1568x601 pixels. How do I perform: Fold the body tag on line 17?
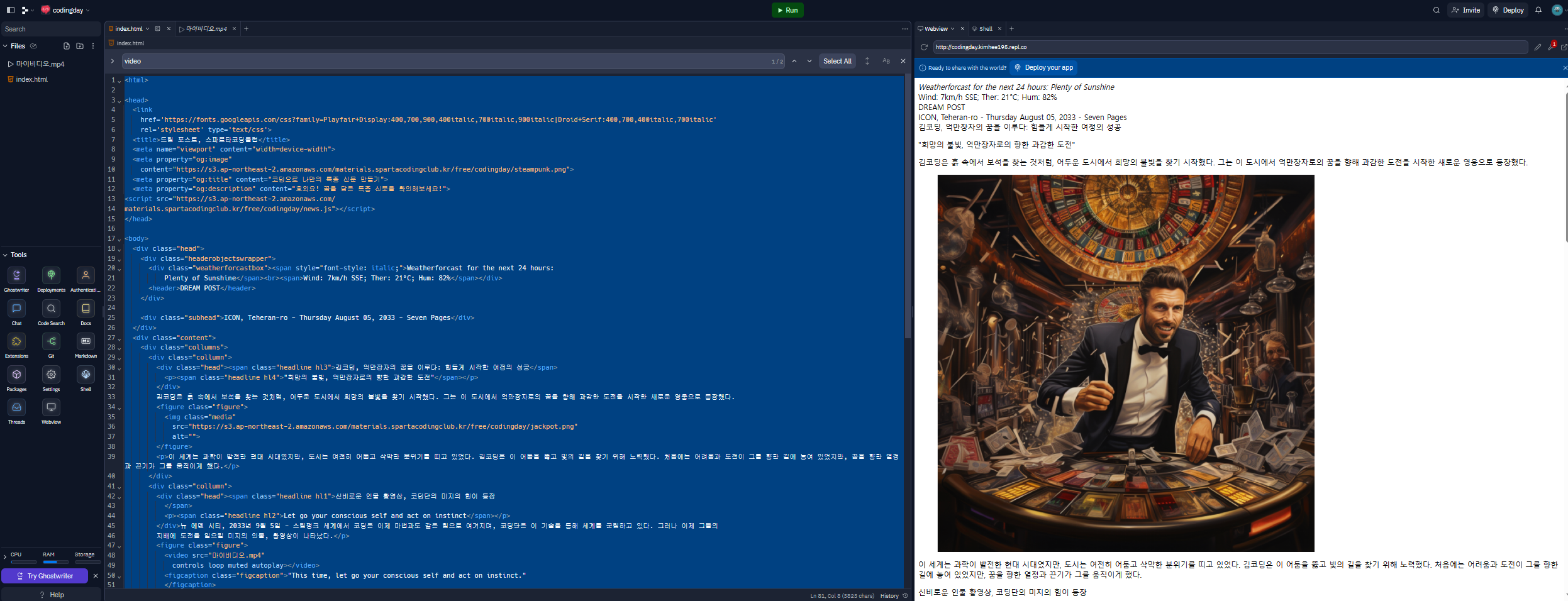pyautogui.click(x=120, y=240)
